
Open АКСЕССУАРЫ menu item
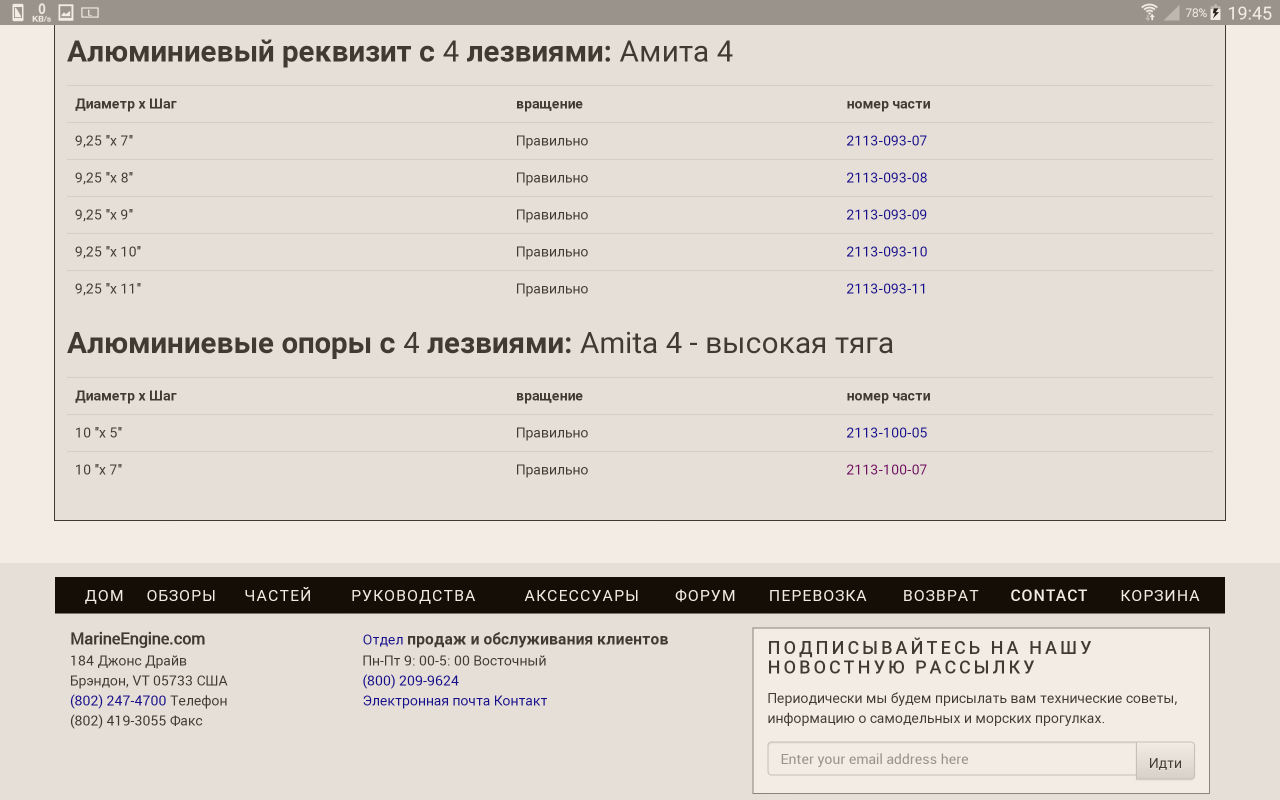[582, 596]
